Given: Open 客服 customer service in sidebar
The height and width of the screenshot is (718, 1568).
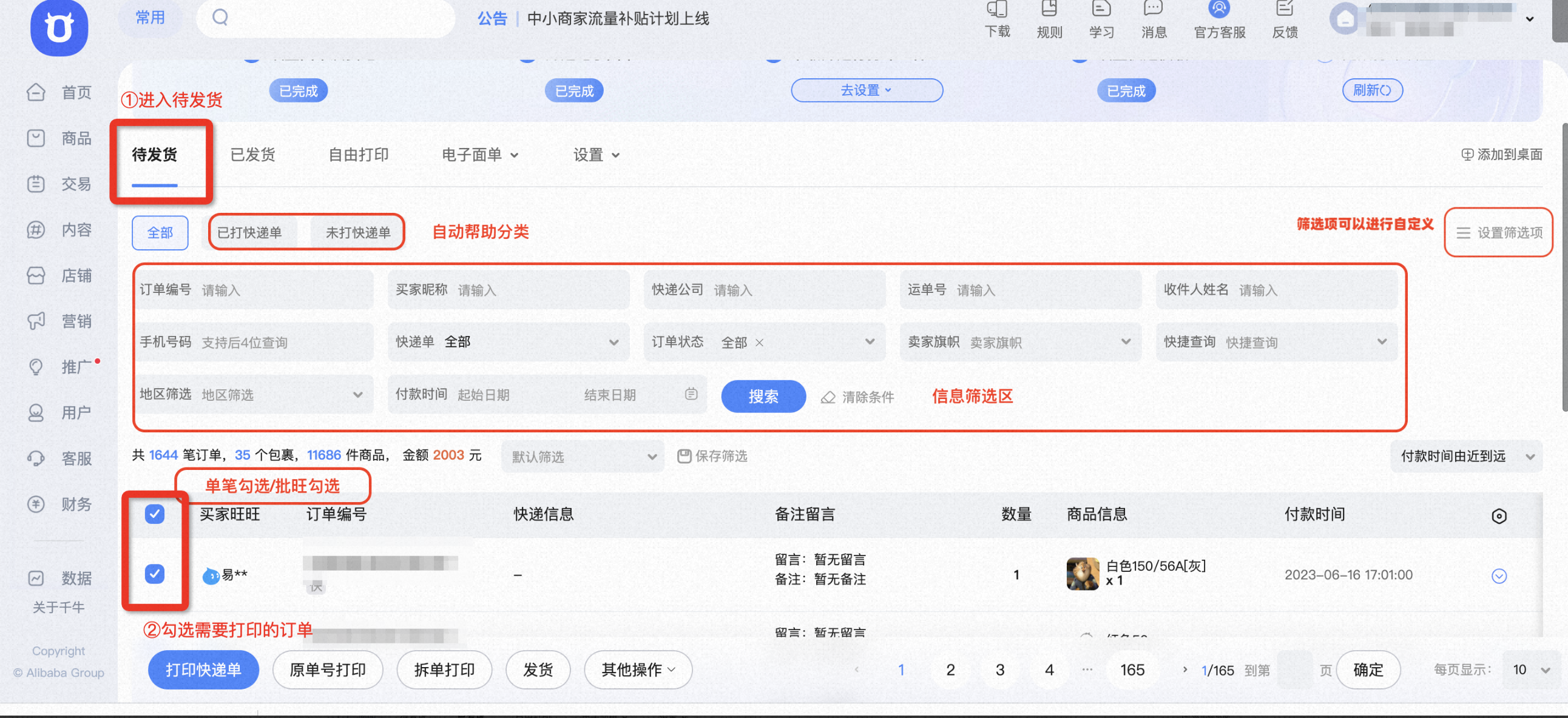Looking at the screenshot, I should coord(59,458).
